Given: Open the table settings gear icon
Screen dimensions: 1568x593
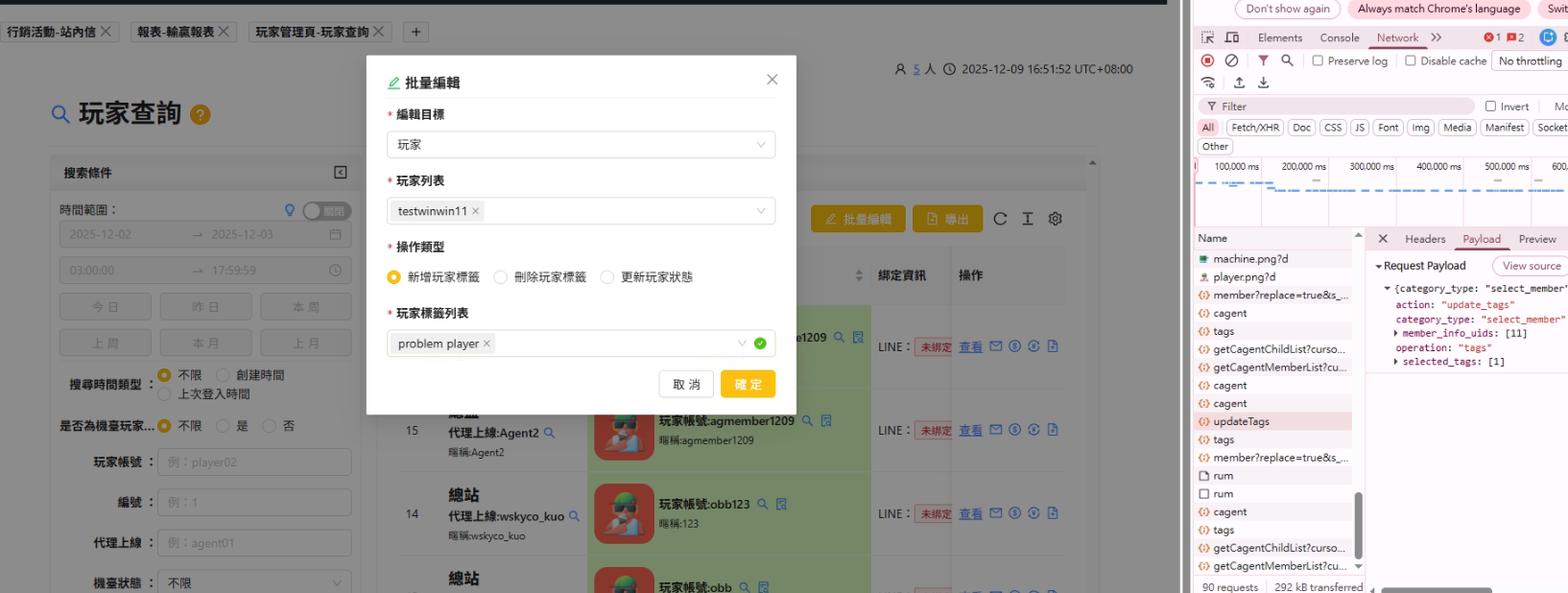Looking at the screenshot, I should click(1056, 219).
